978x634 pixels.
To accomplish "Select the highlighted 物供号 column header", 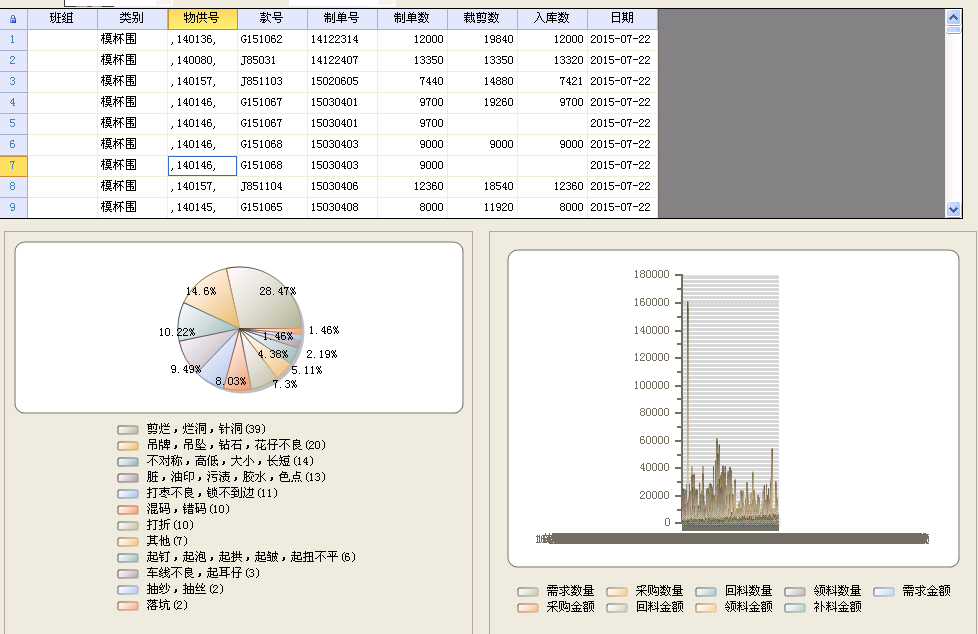I will 202,19.
